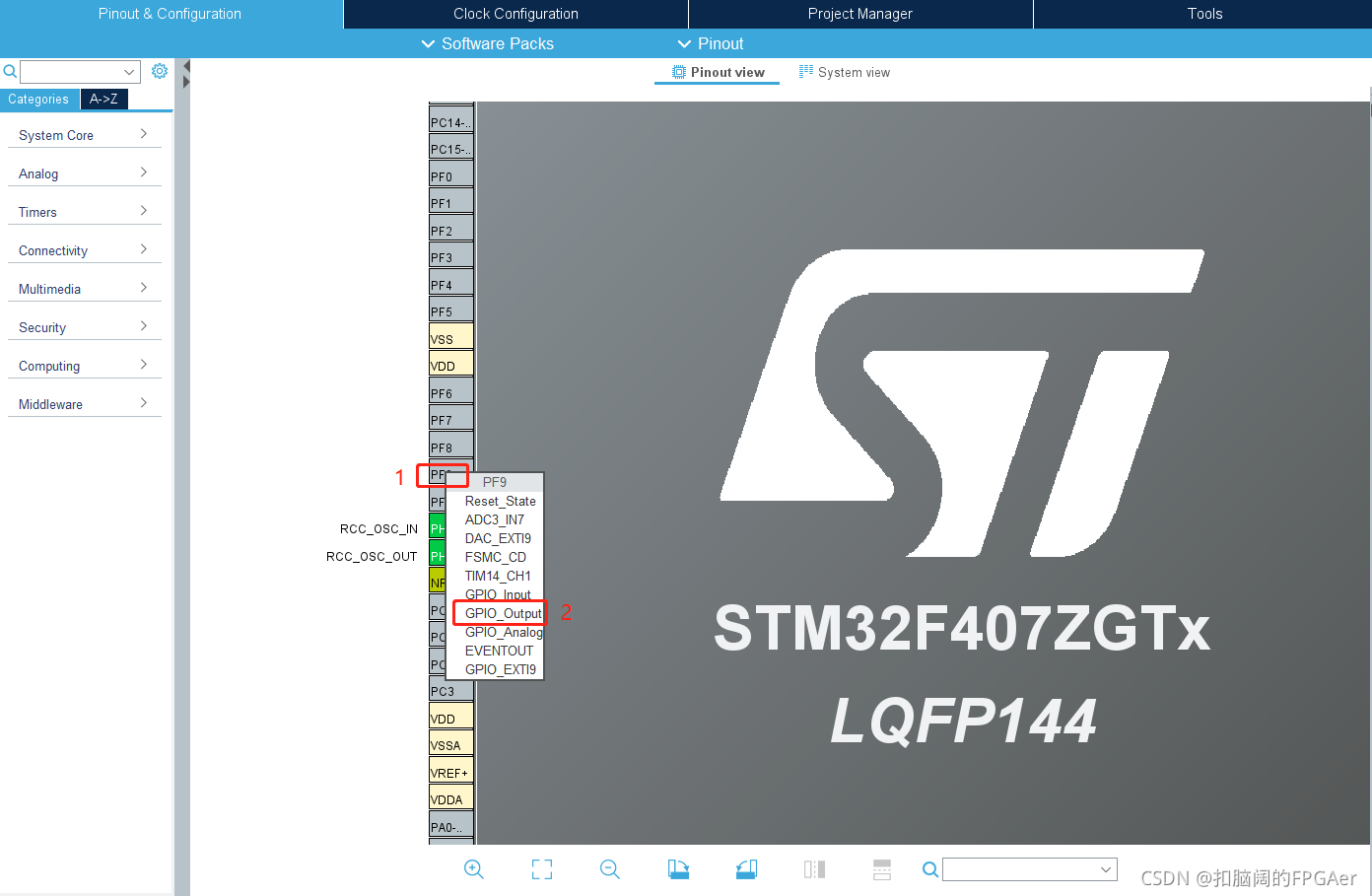Expand the System Core category

click(84, 135)
